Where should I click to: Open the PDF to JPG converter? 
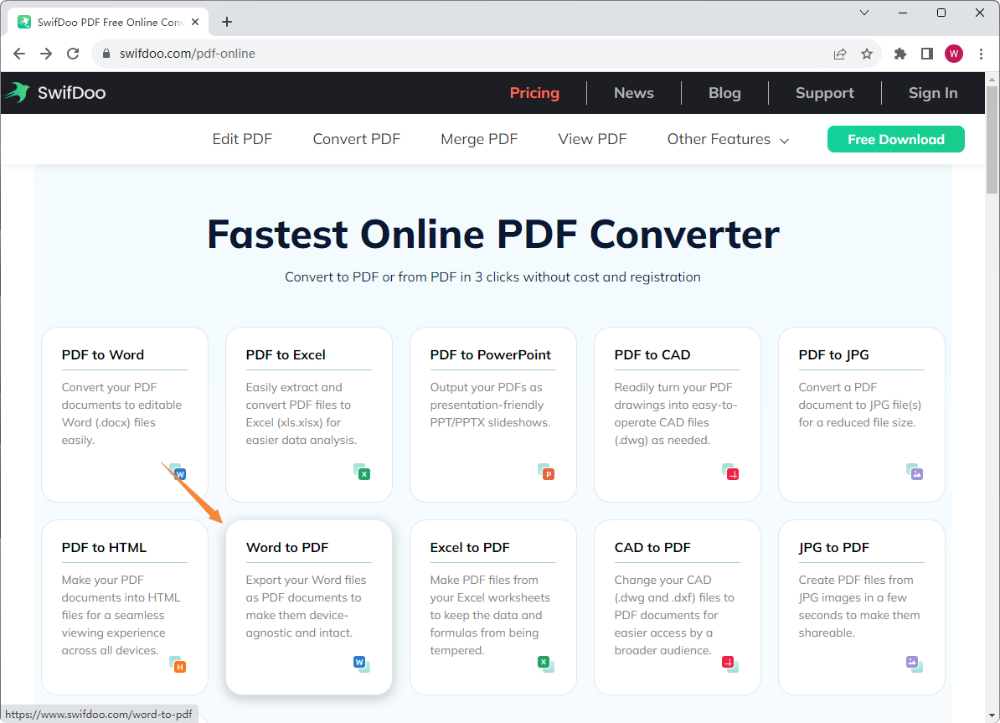[x=862, y=414]
